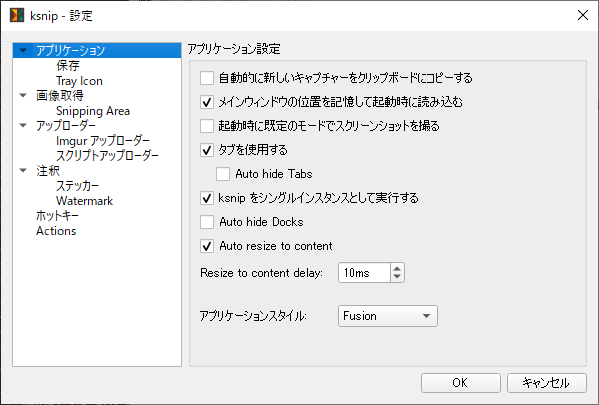Decrease resize delay with down arrow
The width and height of the screenshot is (599, 405).
[x=397, y=277]
